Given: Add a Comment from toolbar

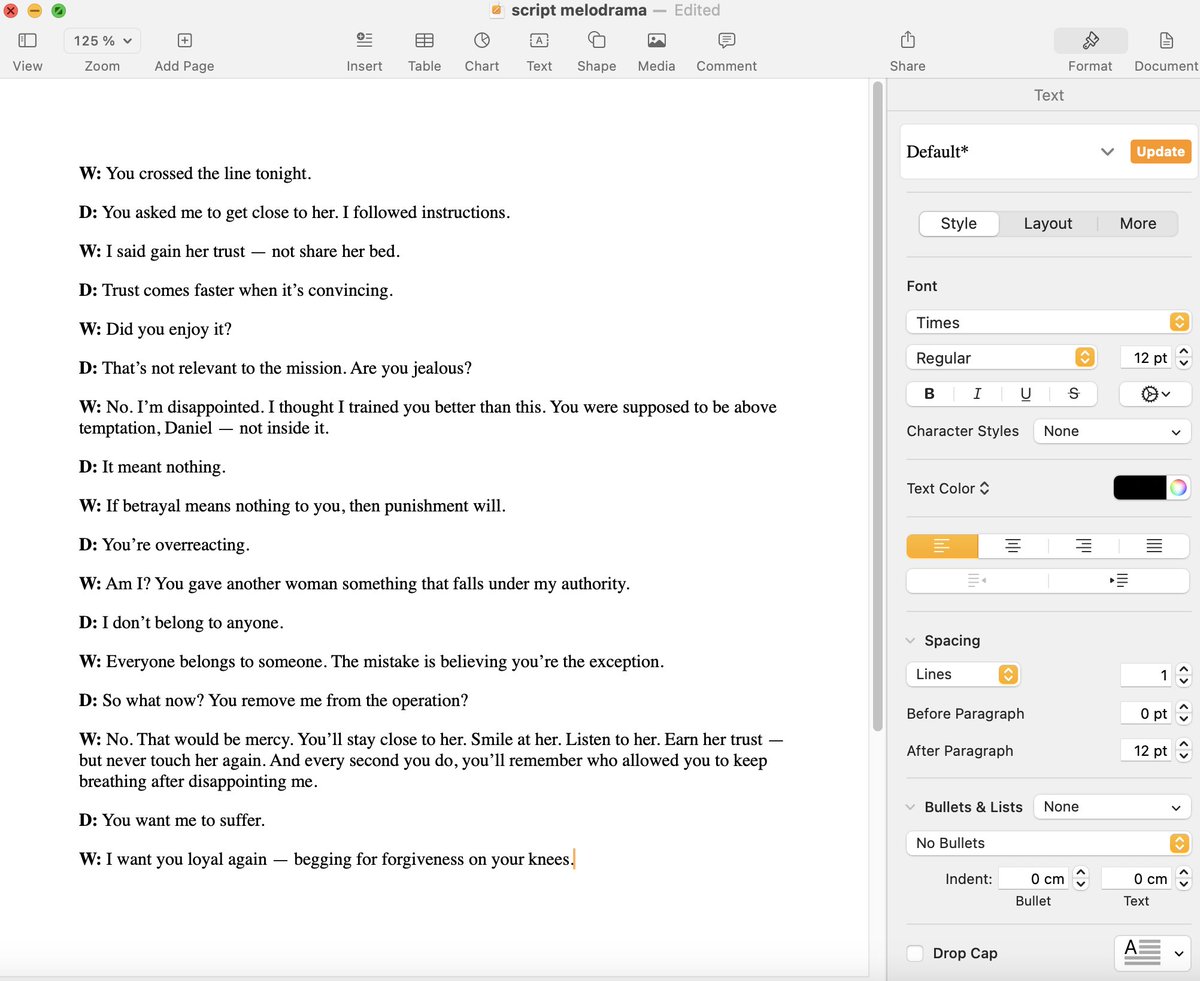Looking at the screenshot, I should [727, 40].
